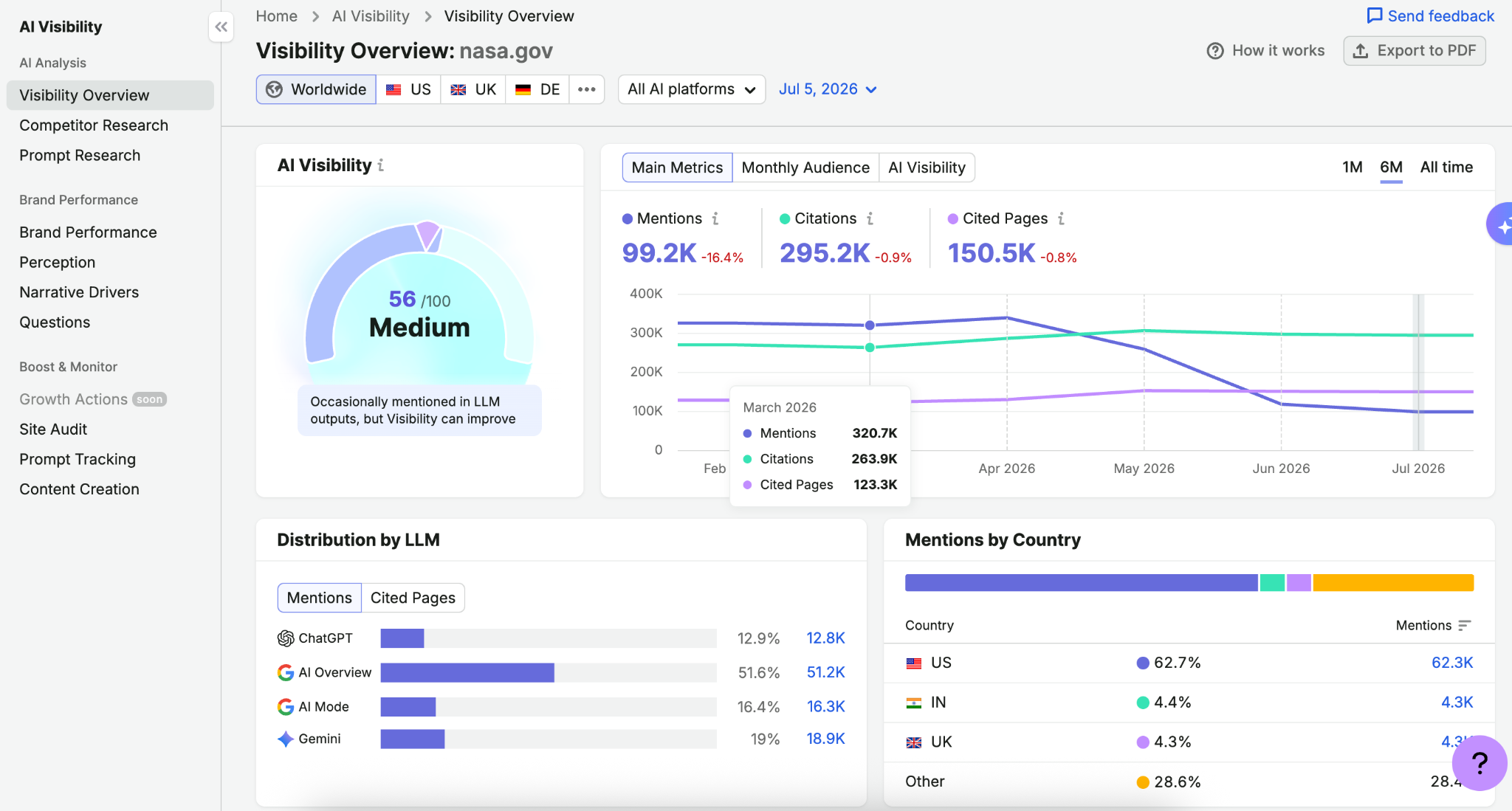This screenshot has width=1512, height=811.
Task: Click the UK flag in country table
Action: [914, 742]
